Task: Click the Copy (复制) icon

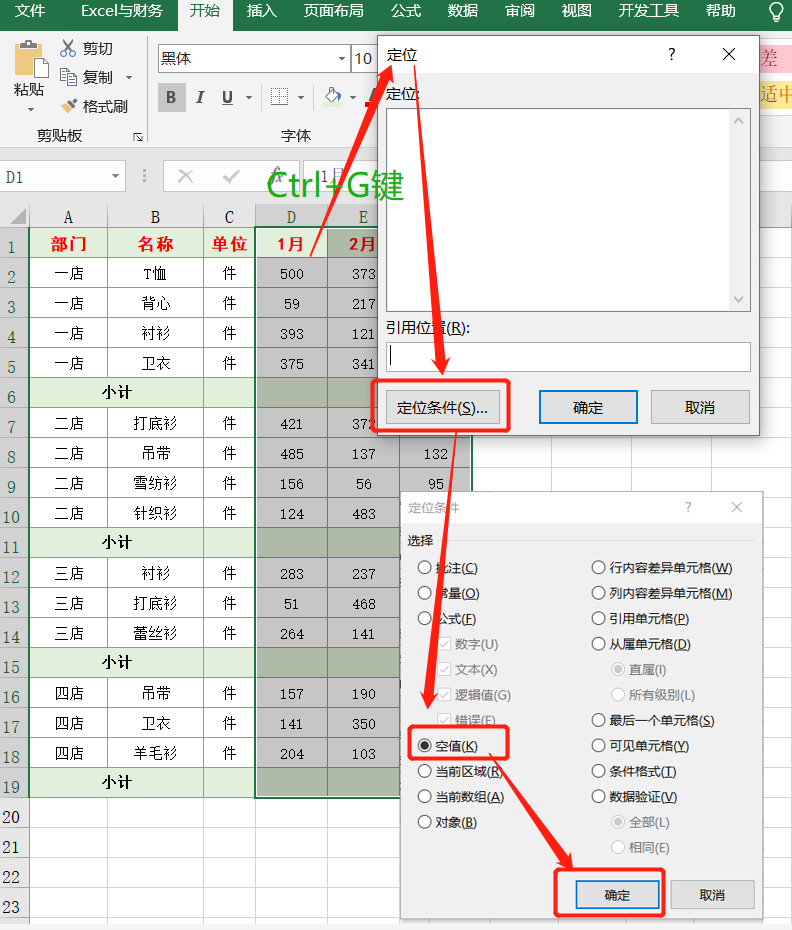Action: coord(68,77)
